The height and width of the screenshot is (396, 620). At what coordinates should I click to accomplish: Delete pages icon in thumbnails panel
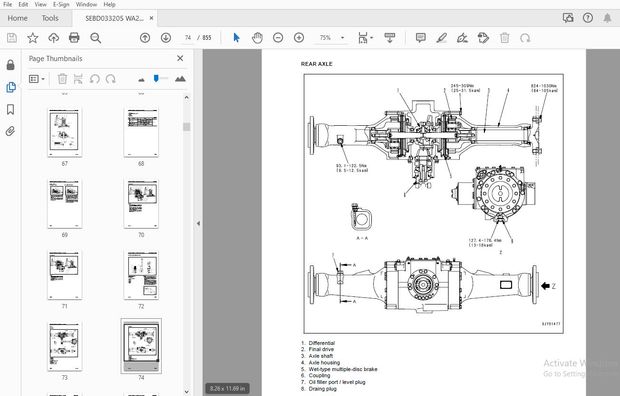coord(62,79)
